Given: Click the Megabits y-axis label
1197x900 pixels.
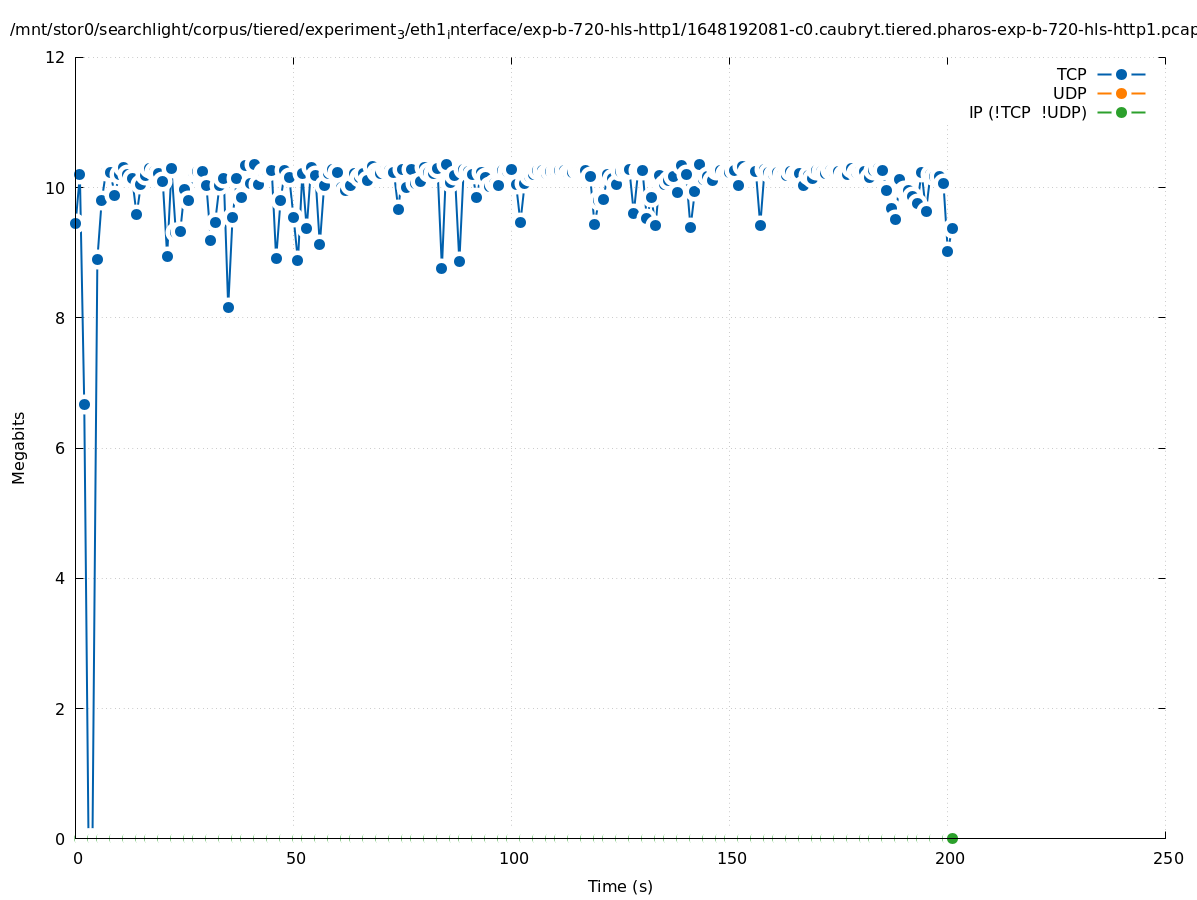Looking at the screenshot, I should [19, 447].
